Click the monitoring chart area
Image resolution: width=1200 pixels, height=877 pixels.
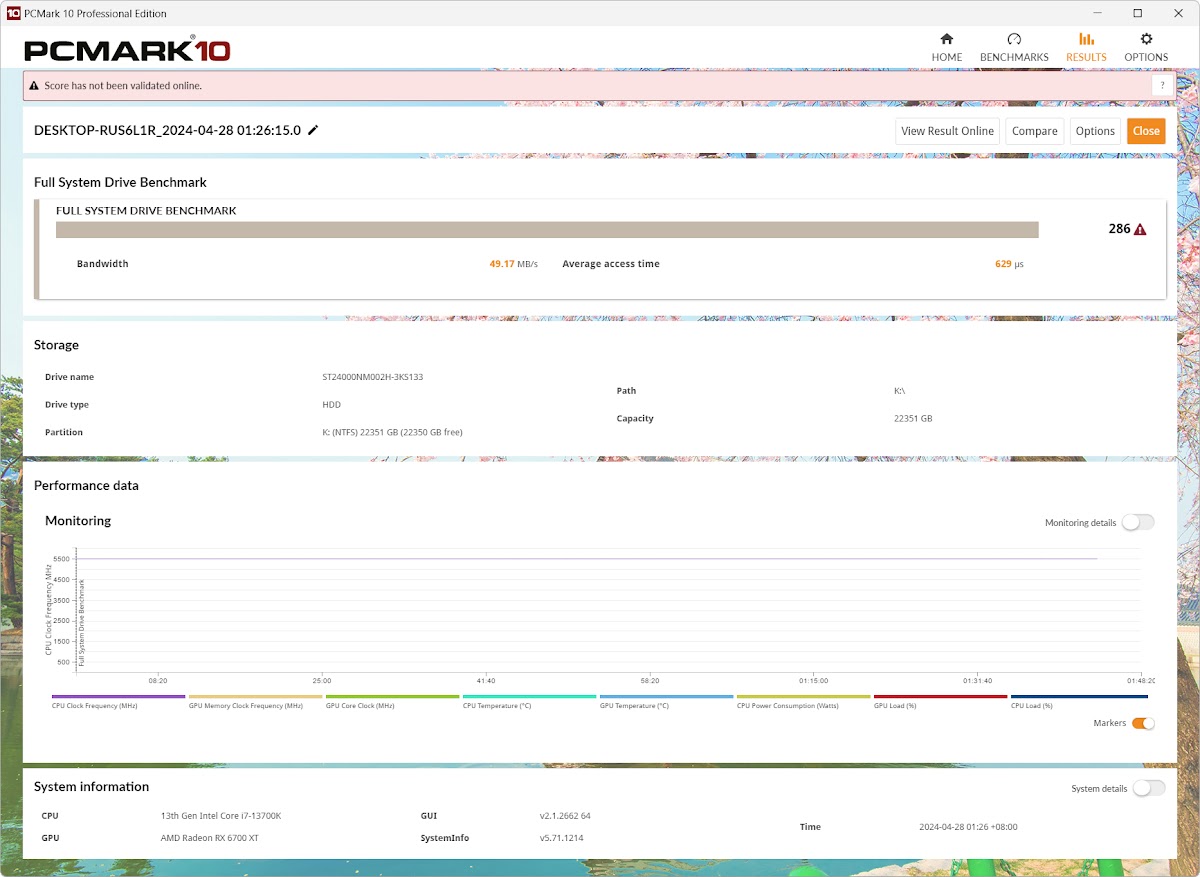tap(608, 610)
